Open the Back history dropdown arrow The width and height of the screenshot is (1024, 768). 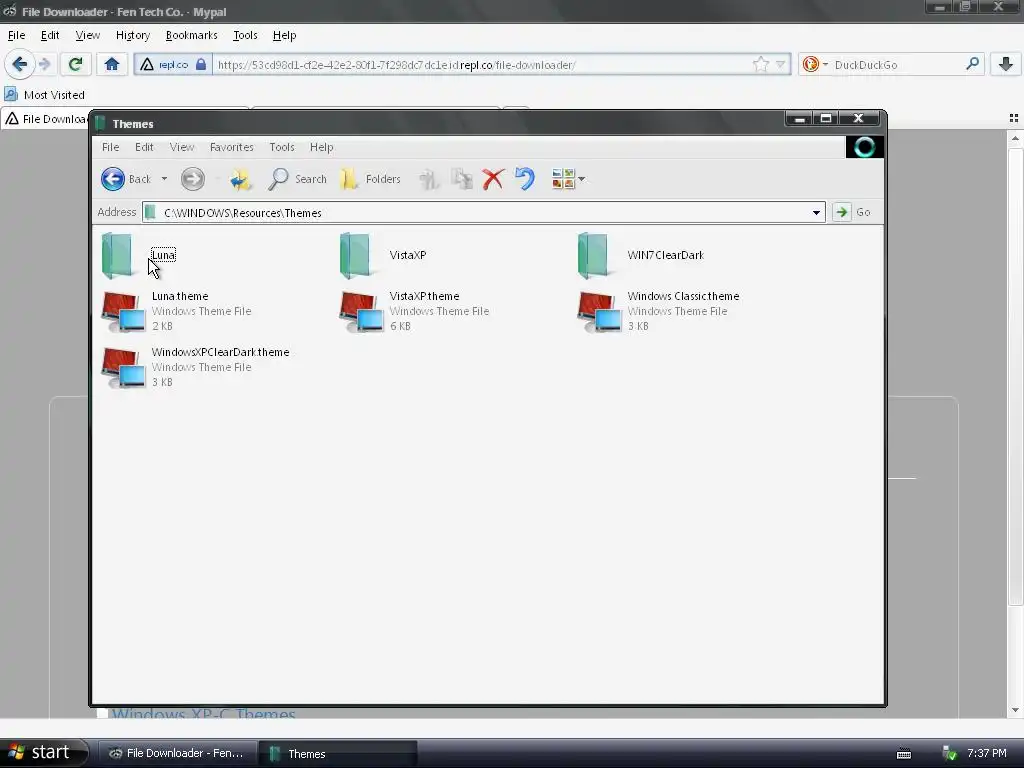click(x=164, y=179)
